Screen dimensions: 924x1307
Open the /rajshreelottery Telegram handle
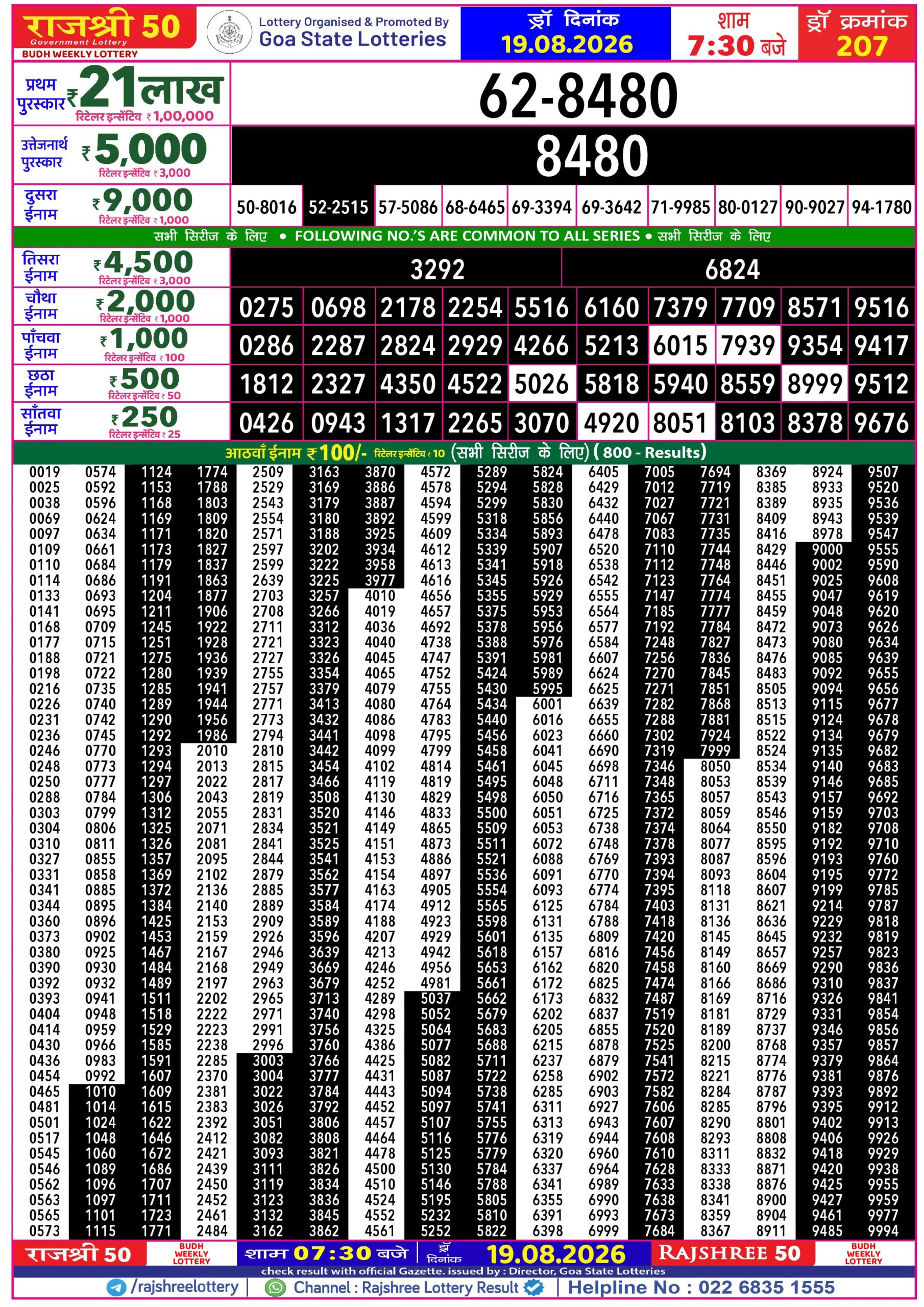(184, 1288)
